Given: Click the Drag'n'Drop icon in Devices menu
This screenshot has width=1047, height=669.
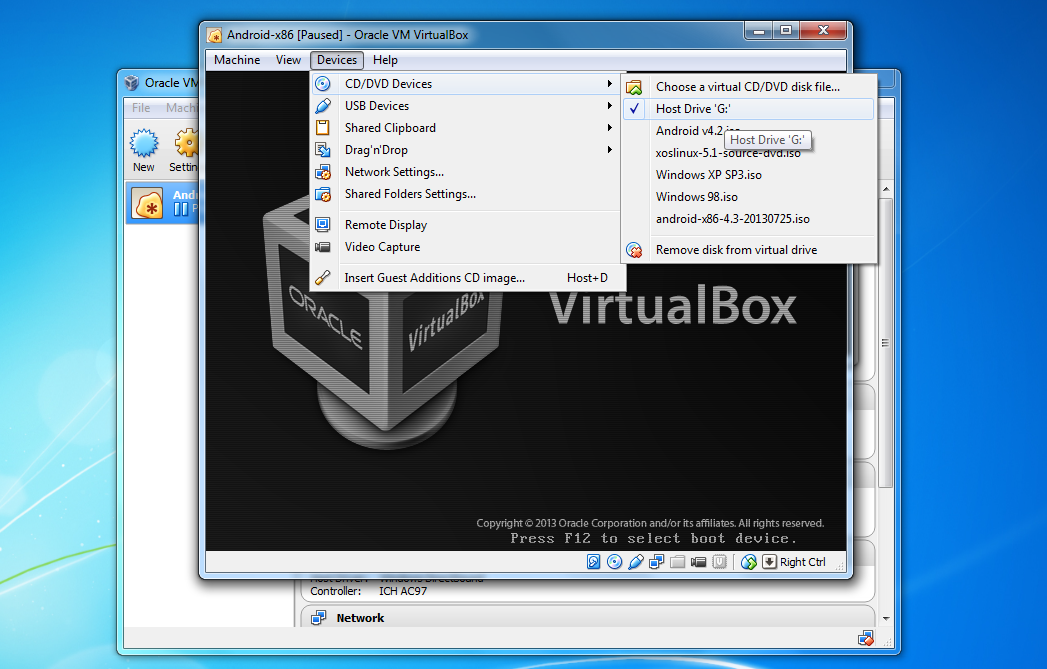Looking at the screenshot, I should tap(323, 150).
